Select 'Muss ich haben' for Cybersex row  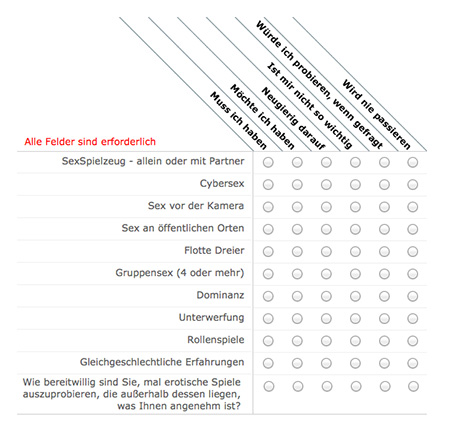point(268,185)
